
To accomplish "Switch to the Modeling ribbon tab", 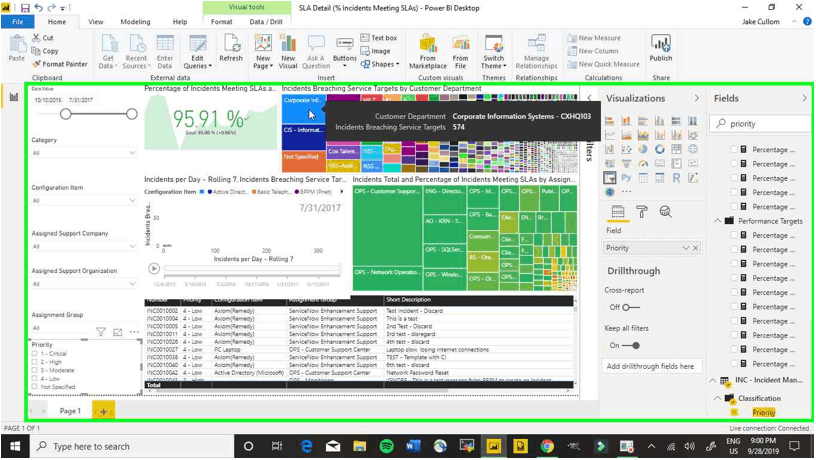I will pos(135,22).
